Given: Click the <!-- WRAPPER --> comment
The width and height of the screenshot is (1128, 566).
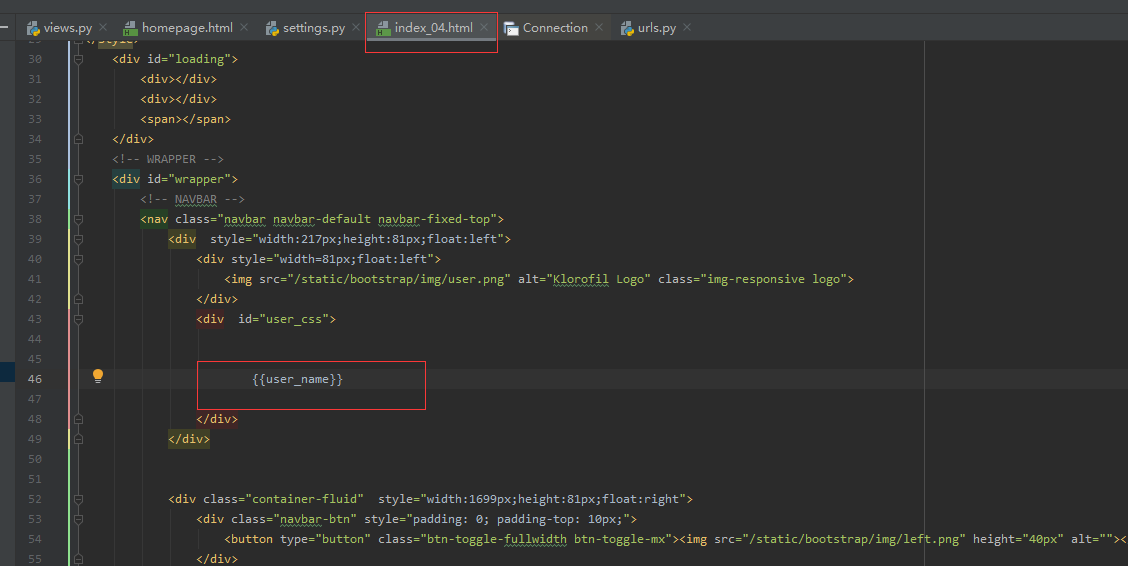Looking at the screenshot, I should point(168,159).
